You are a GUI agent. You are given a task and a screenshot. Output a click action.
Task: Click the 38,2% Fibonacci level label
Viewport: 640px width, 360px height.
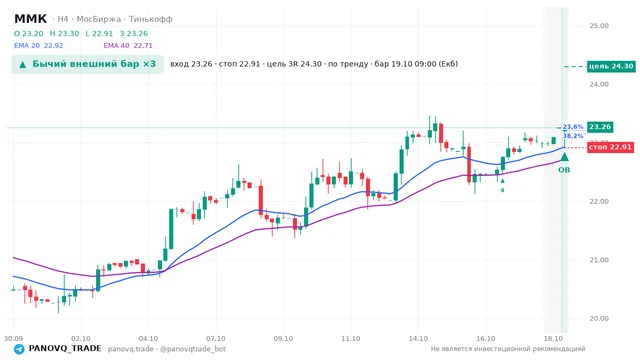click(573, 136)
